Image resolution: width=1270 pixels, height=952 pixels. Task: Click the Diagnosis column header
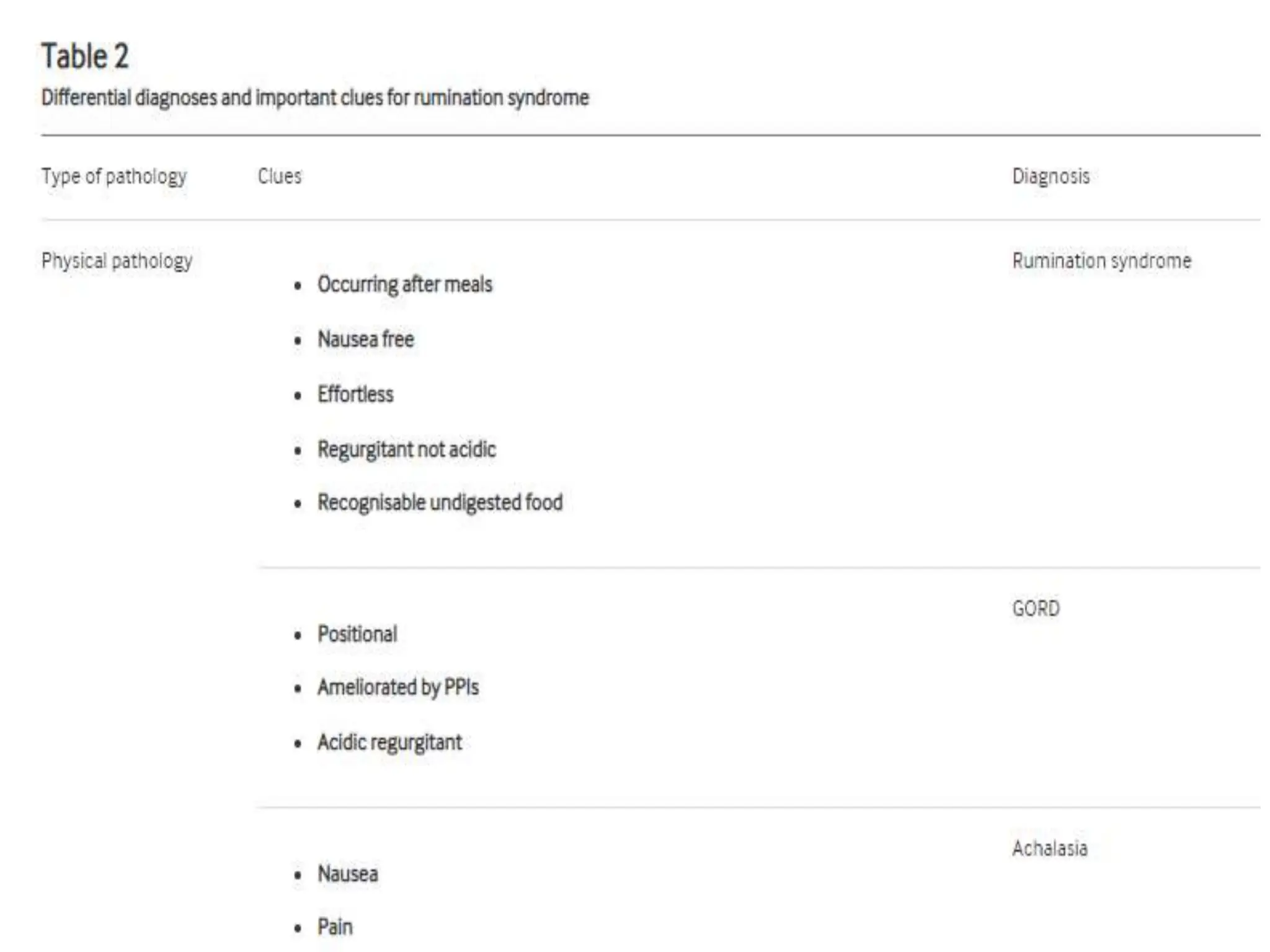1050,177
